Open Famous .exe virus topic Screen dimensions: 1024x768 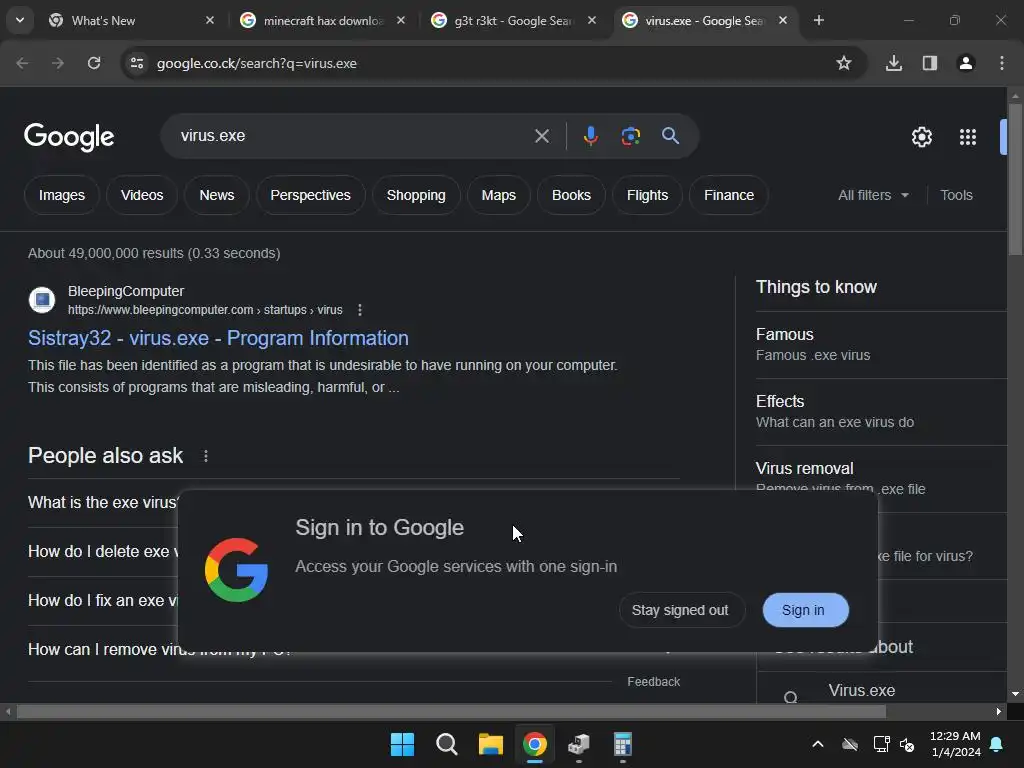881,345
